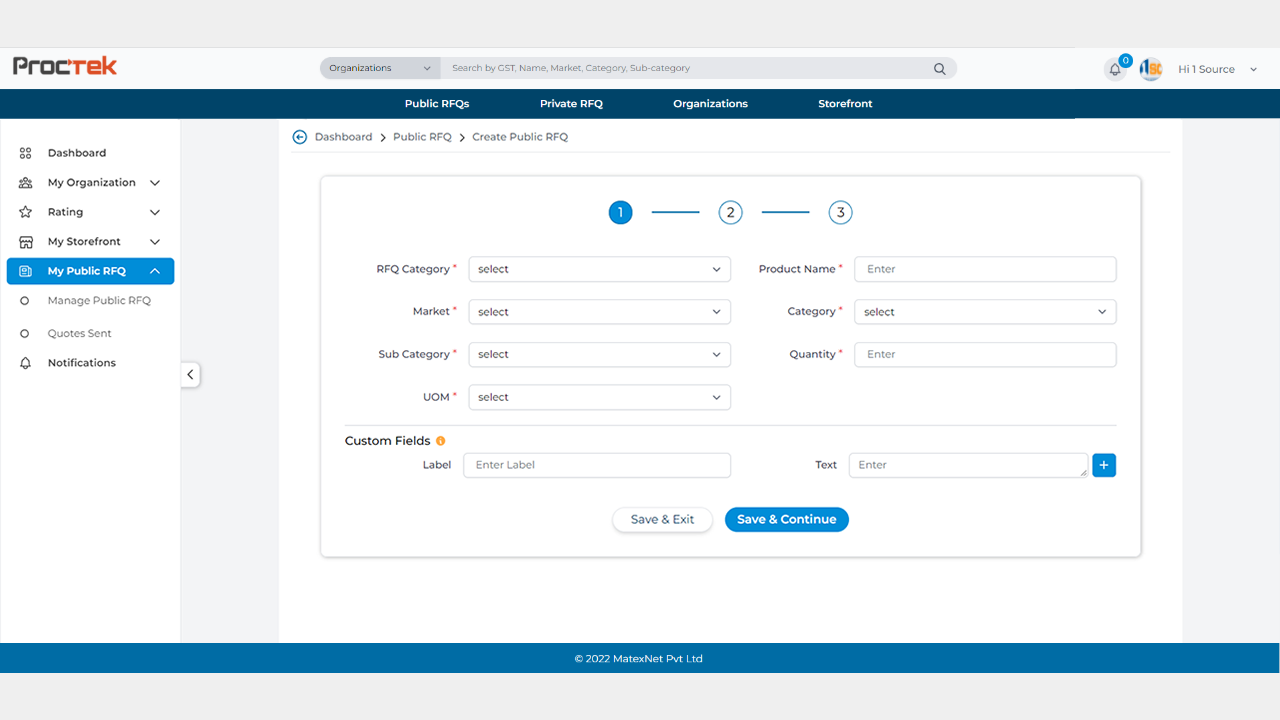Open the Dashboard sidebar item
Image resolution: width=1280 pixels, height=720 pixels.
(x=77, y=153)
